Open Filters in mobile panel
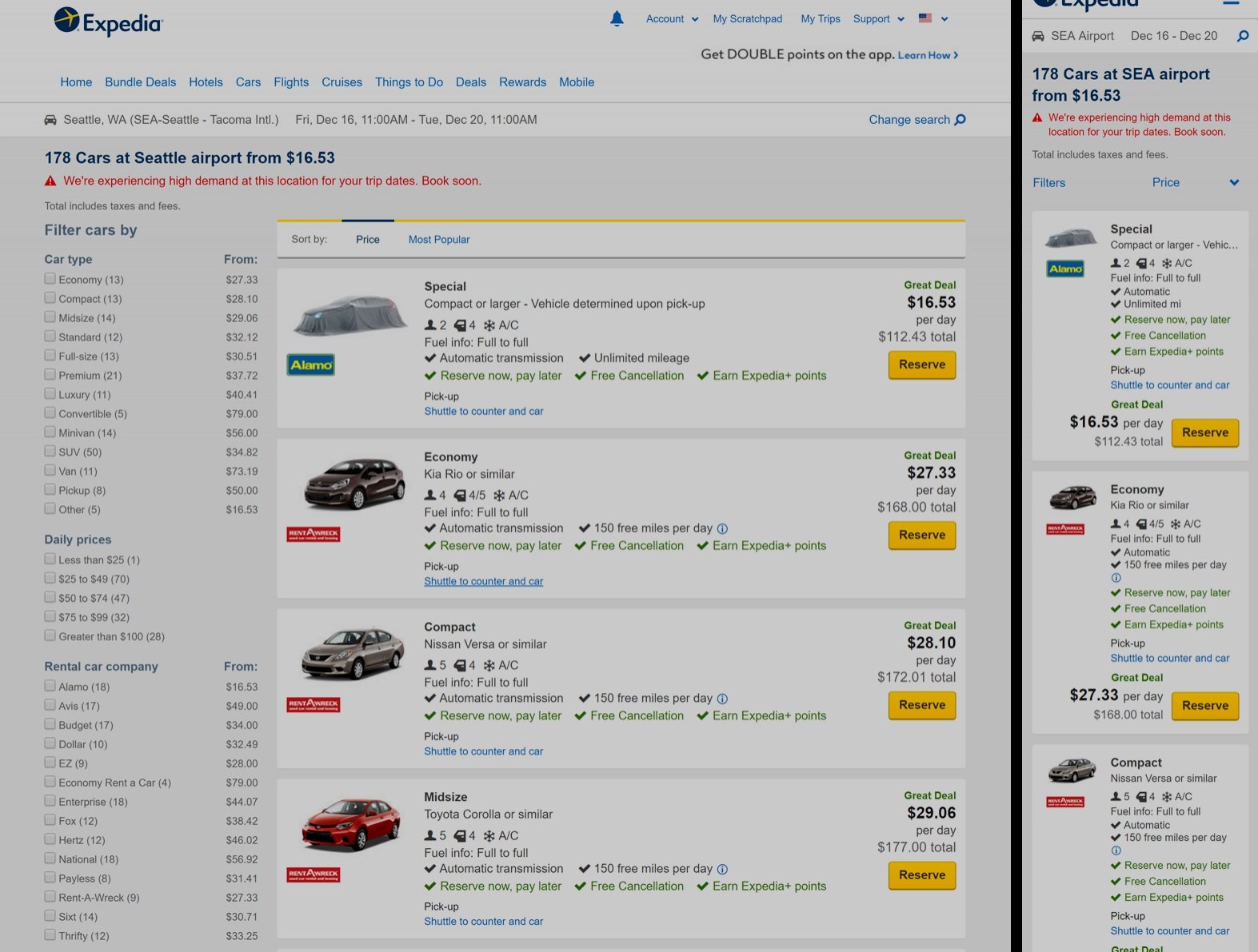1258x952 pixels. (x=1049, y=183)
